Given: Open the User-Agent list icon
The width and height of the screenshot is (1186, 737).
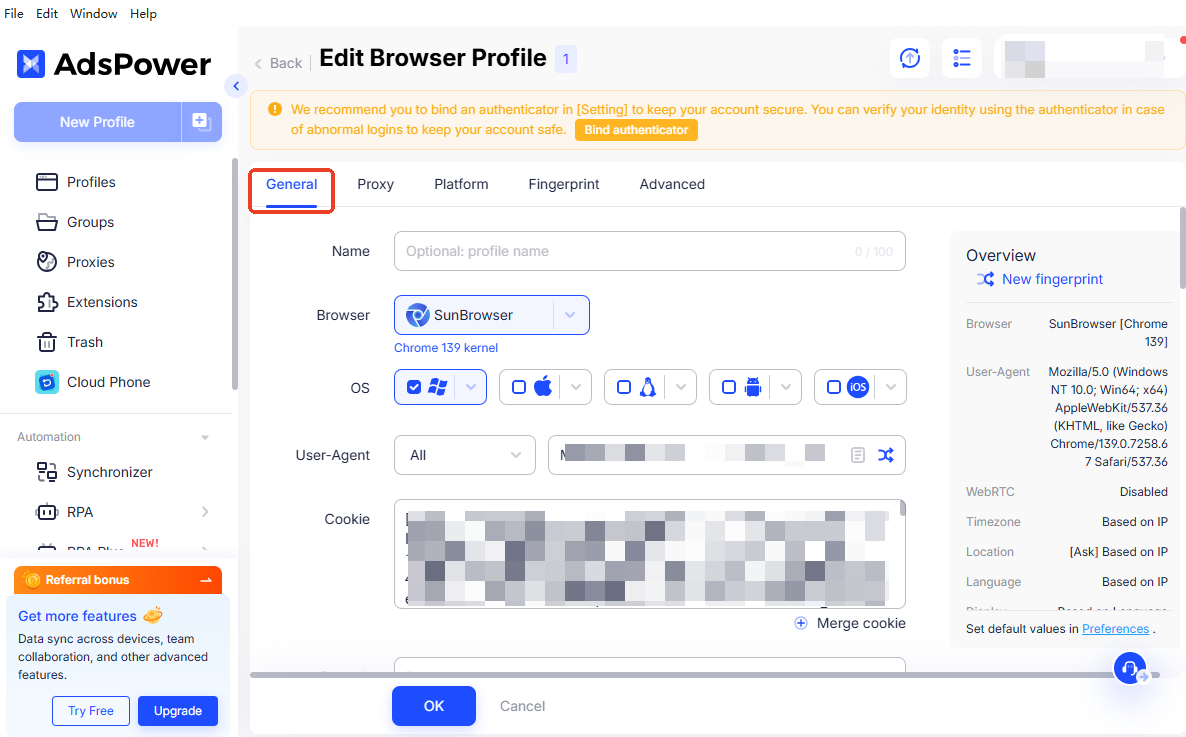Looking at the screenshot, I should click(x=857, y=455).
